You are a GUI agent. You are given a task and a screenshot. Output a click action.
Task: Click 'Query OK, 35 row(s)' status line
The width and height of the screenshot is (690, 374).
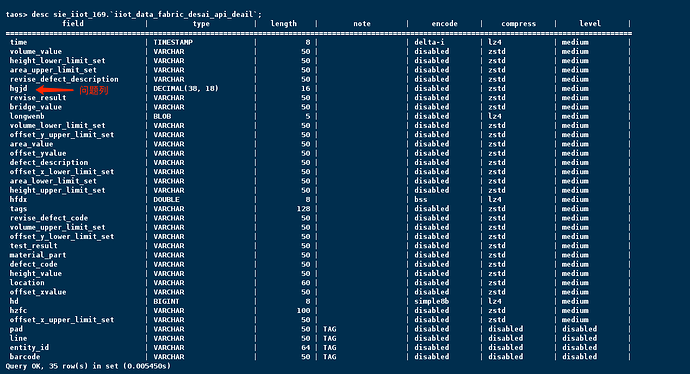pos(88,366)
